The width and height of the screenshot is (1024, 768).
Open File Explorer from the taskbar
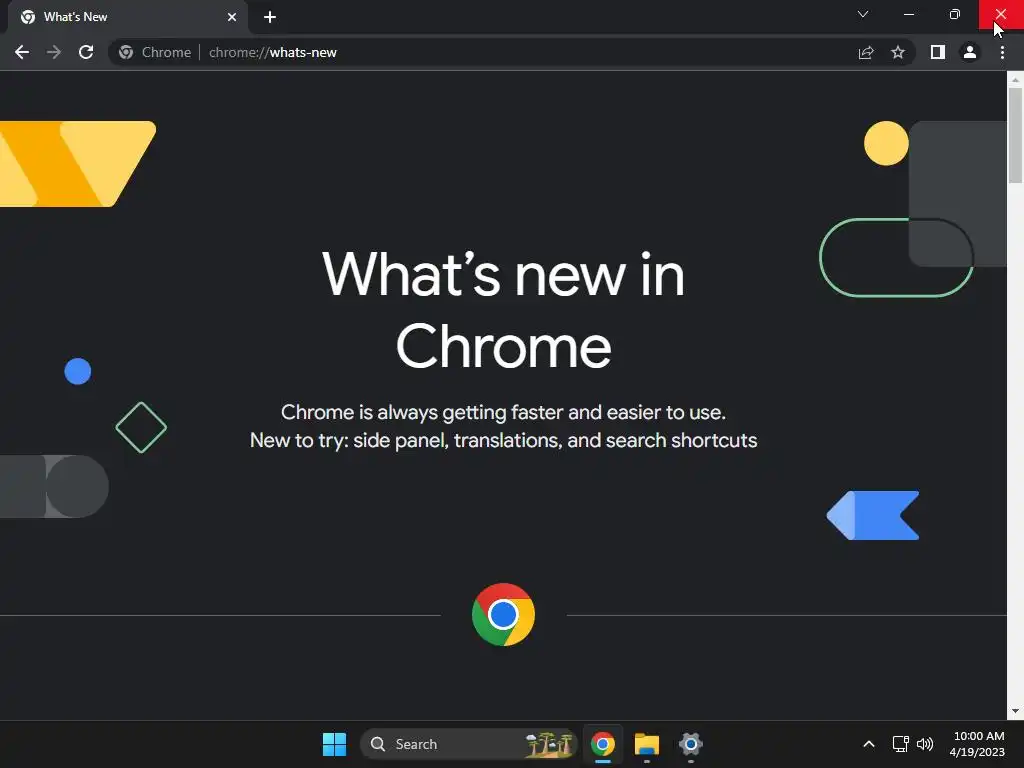[647, 744]
